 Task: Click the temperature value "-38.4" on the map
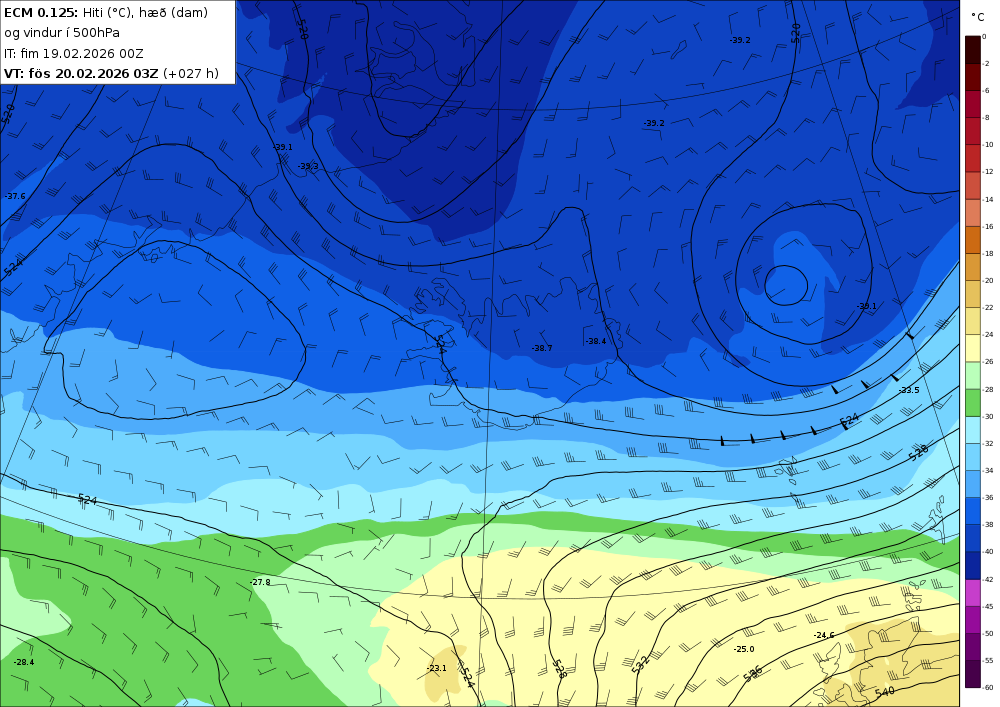(x=596, y=341)
